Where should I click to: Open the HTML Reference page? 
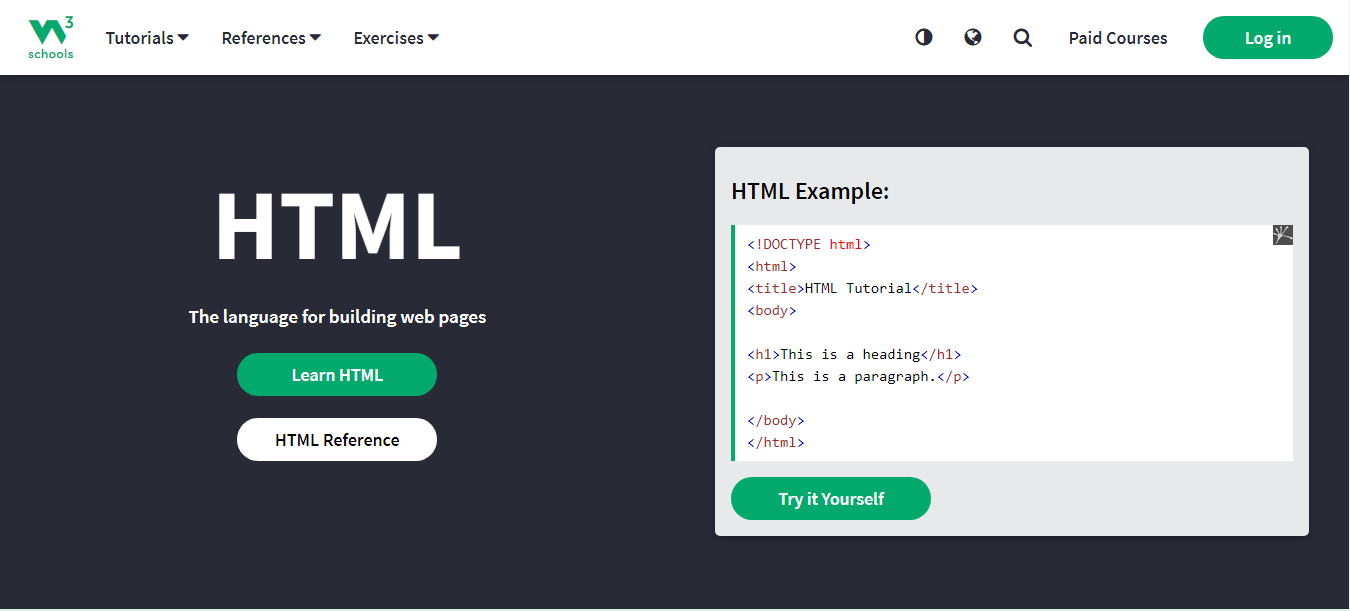336,439
